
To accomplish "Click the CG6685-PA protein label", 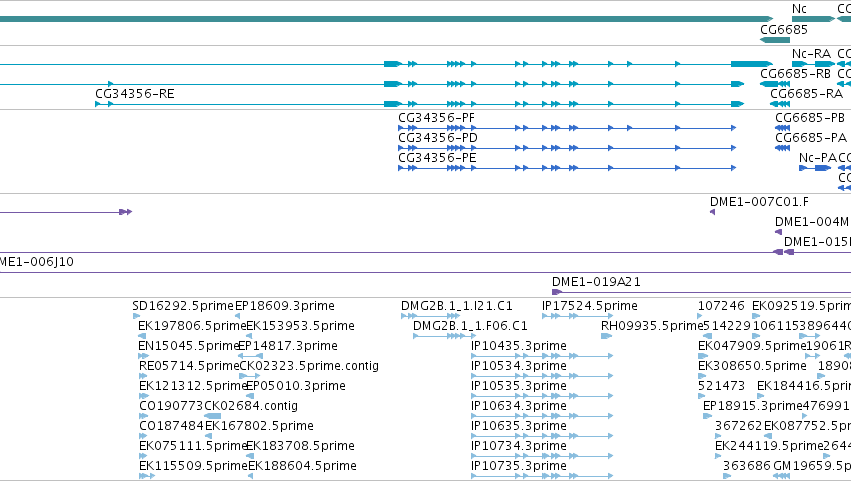I will click(810, 138).
